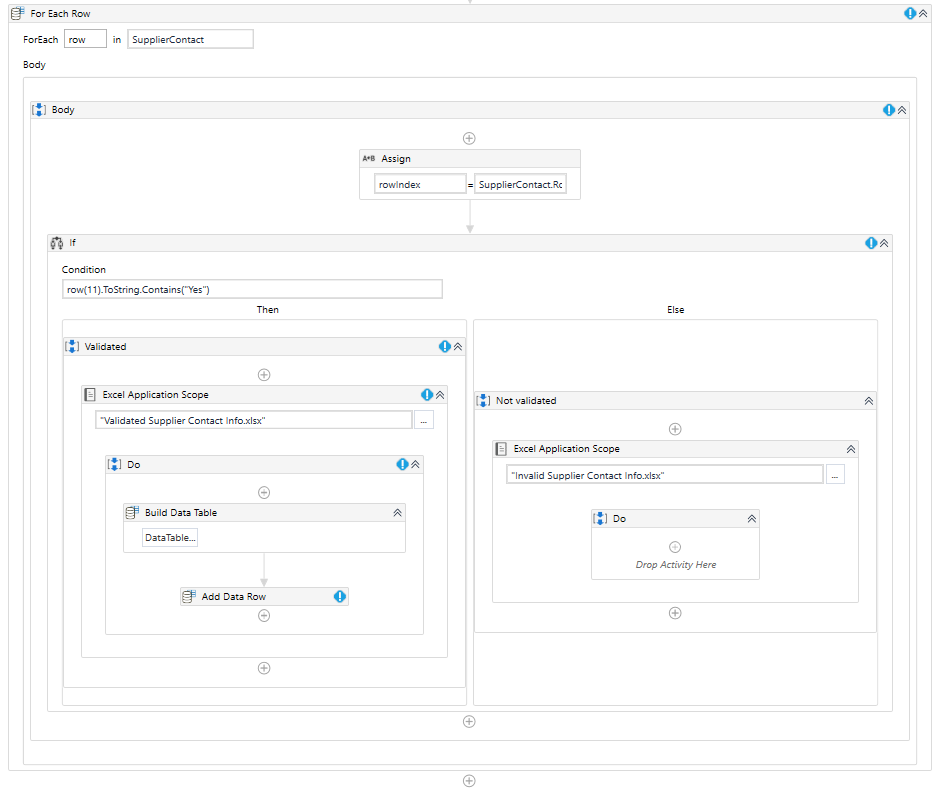Click Drop Activity Here in the empty Do
This screenshot has height=789, width=945.
(x=675, y=564)
